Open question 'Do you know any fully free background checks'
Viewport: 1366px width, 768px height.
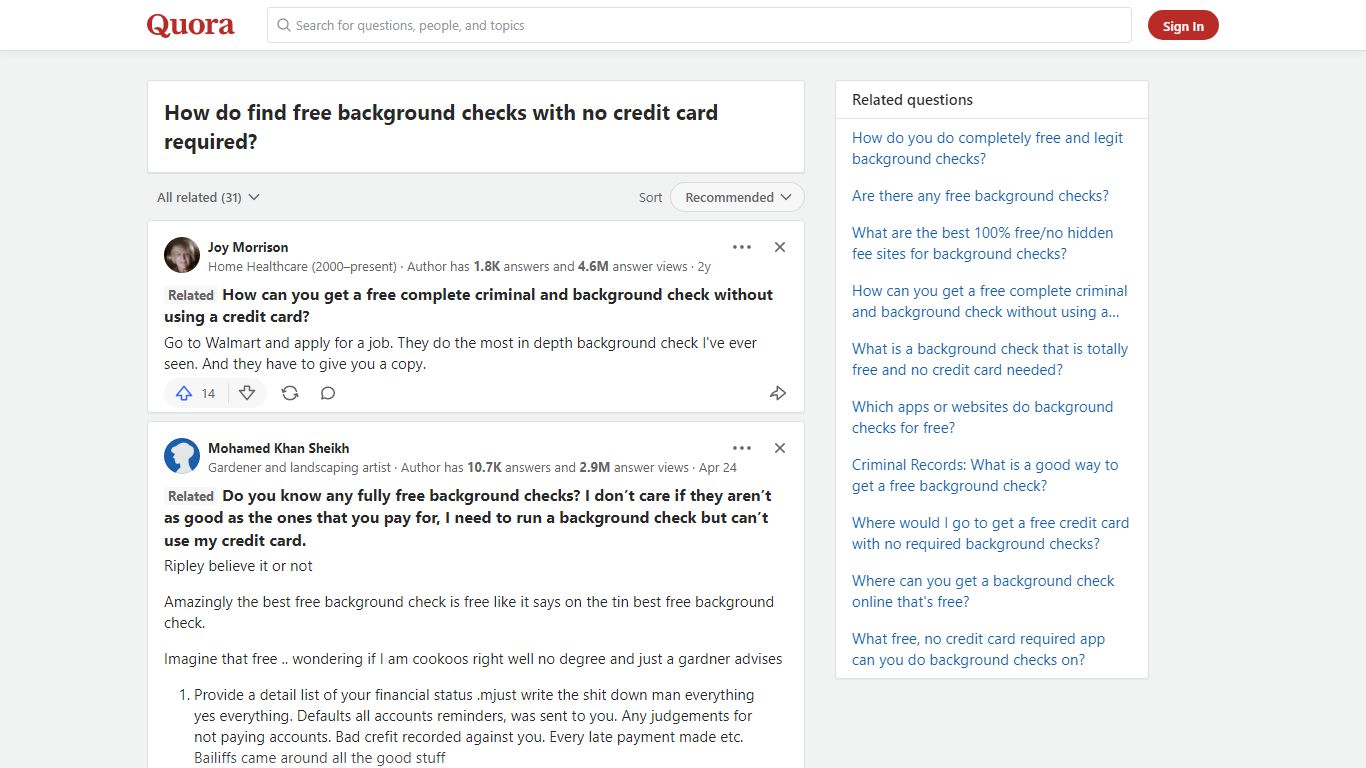tap(468, 518)
